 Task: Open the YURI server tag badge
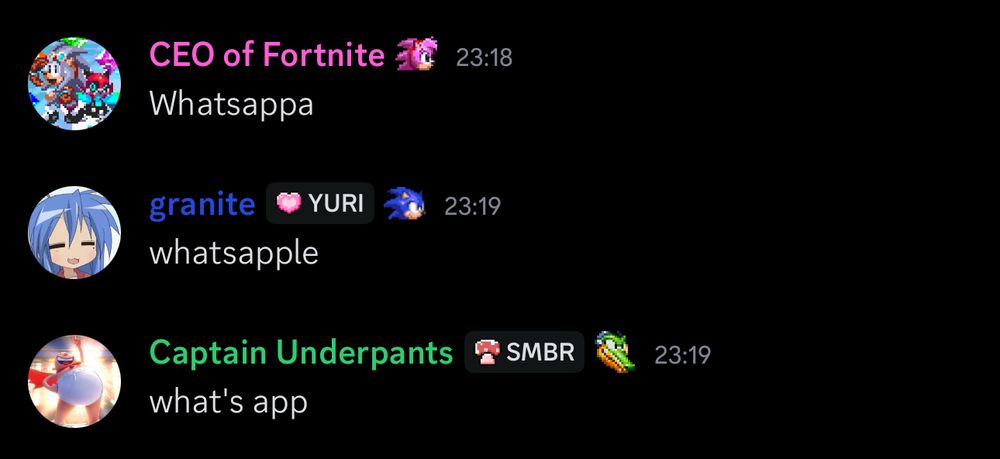(320, 203)
